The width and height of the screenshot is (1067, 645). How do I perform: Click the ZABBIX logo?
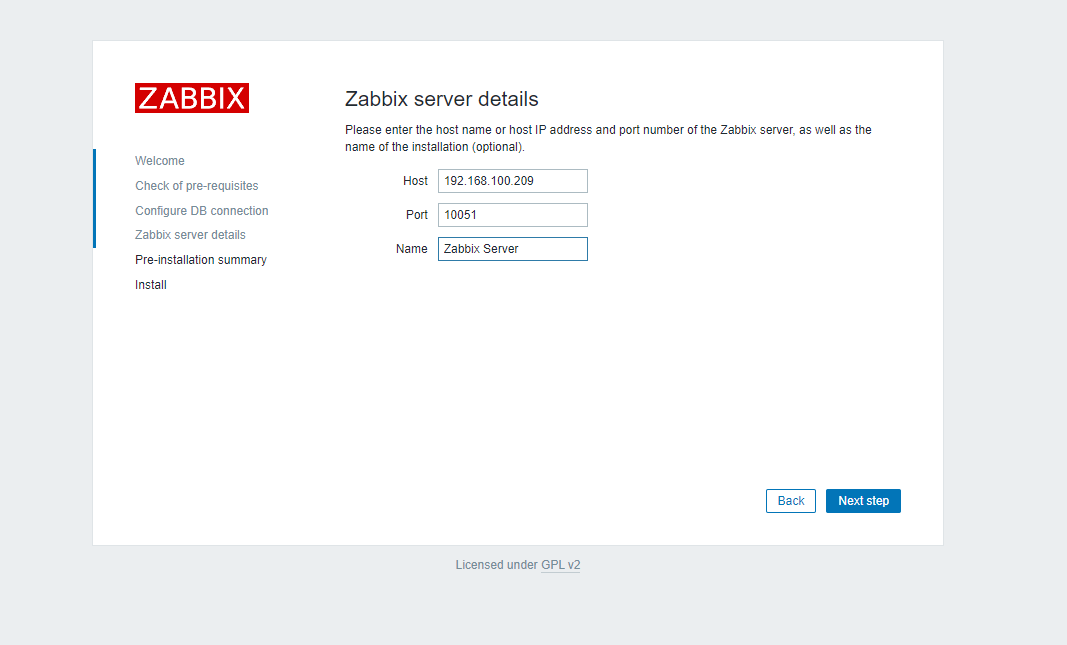(x=192, y=98)
